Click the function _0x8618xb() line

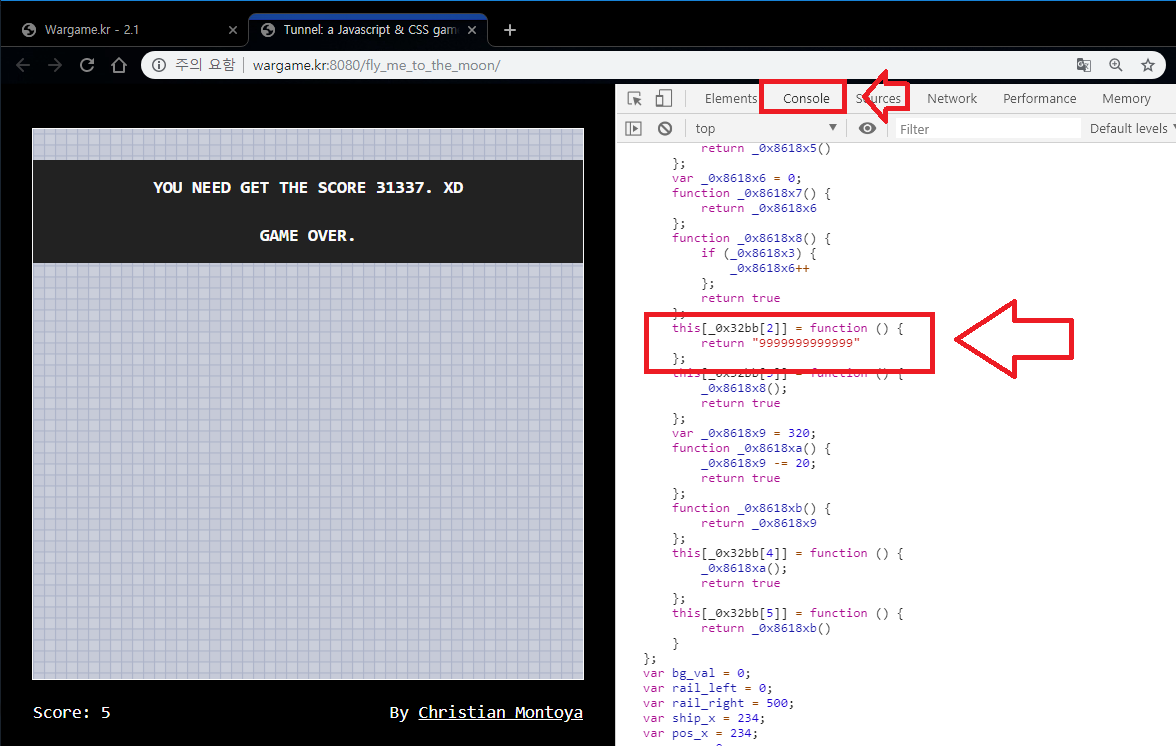click(751, 508)
